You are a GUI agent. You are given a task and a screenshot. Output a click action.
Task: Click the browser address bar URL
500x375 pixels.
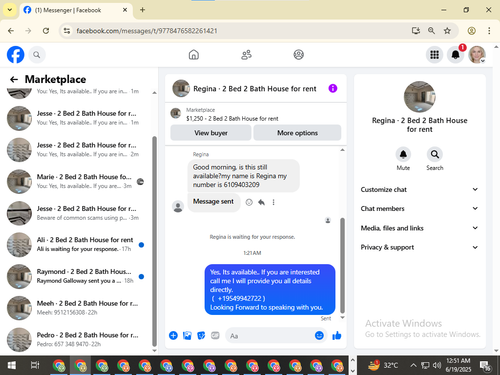pos(147,31)
